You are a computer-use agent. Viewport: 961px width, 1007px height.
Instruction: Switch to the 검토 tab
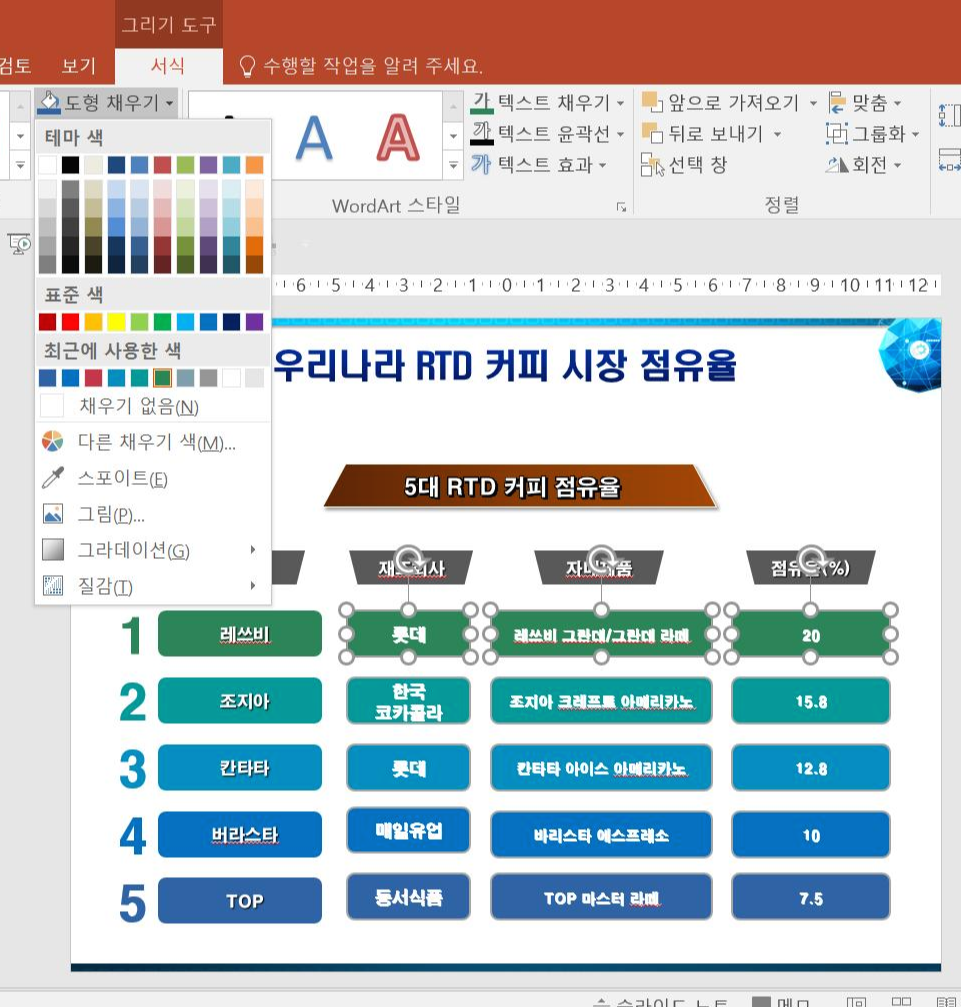[15, 66]
